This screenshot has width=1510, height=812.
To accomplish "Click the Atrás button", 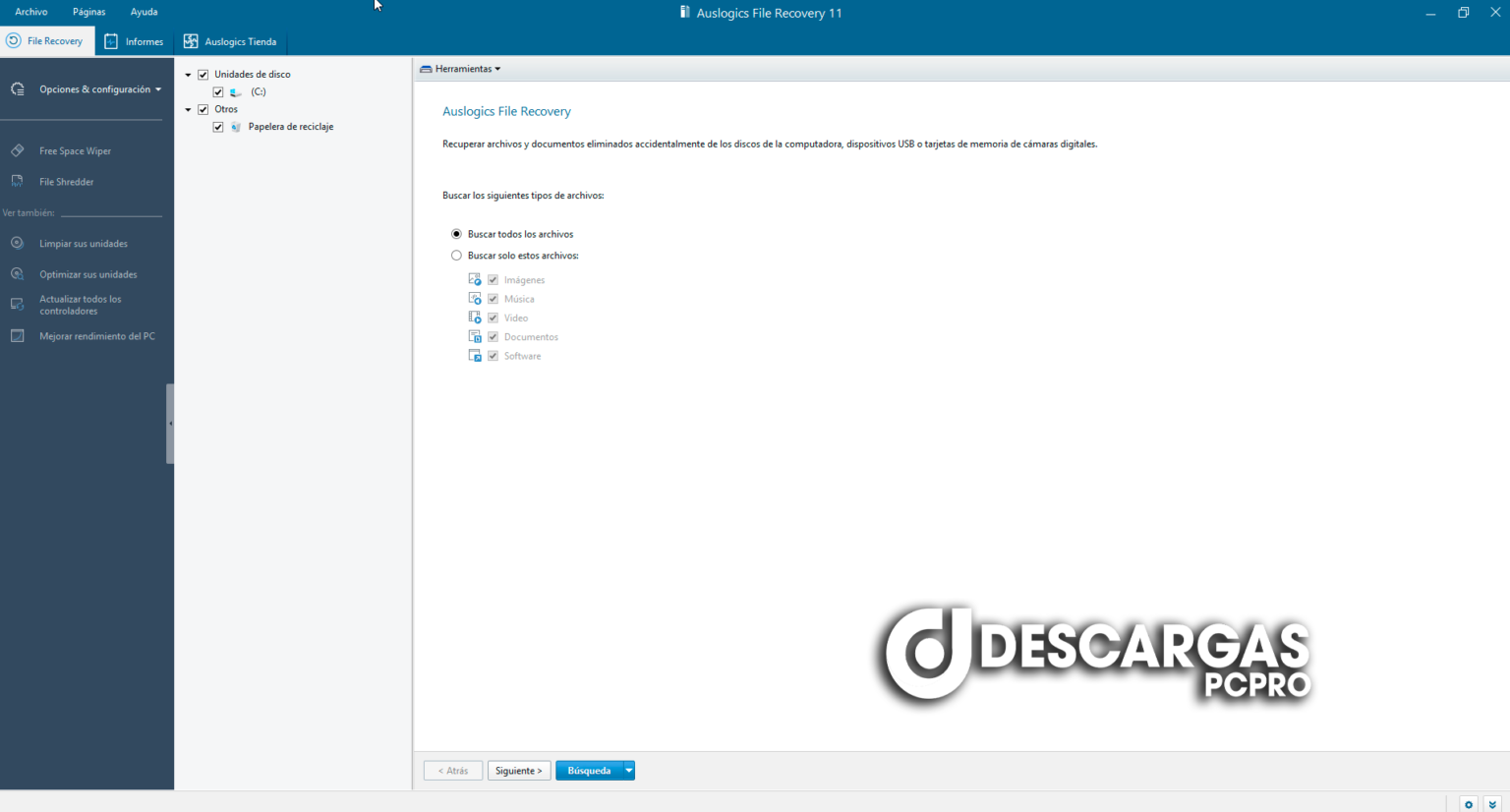I will 453,771.
